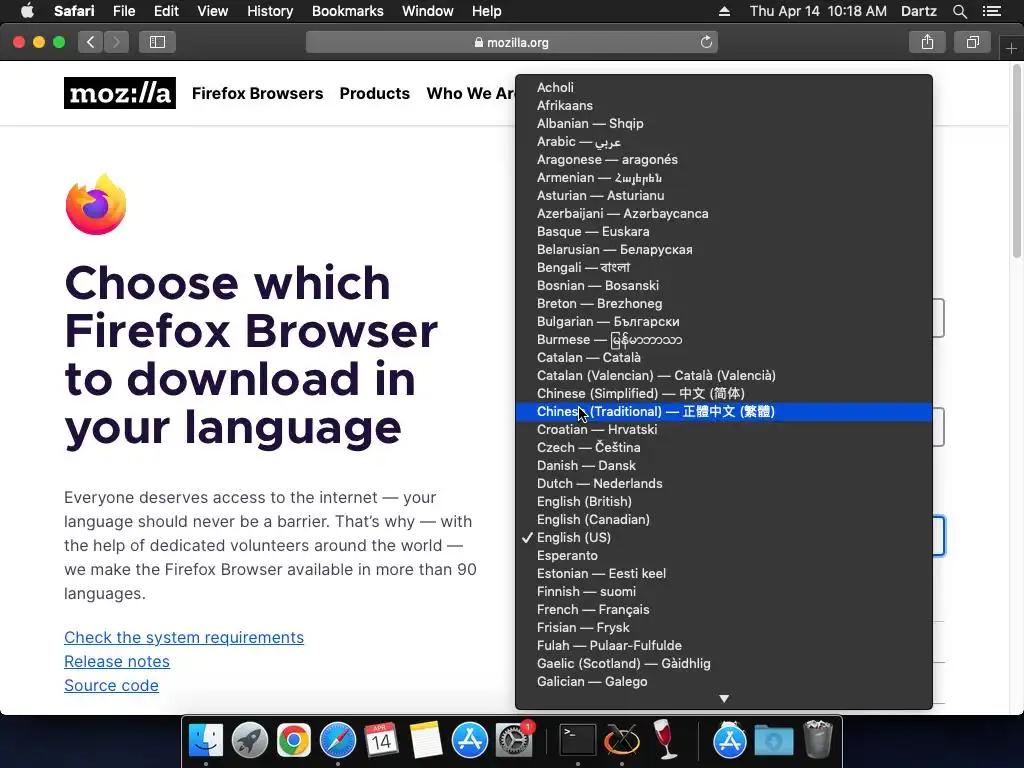Select English (Canadian) option
Image resolution: width=1024 pixels, height=768 pixels.
point(724,519)
